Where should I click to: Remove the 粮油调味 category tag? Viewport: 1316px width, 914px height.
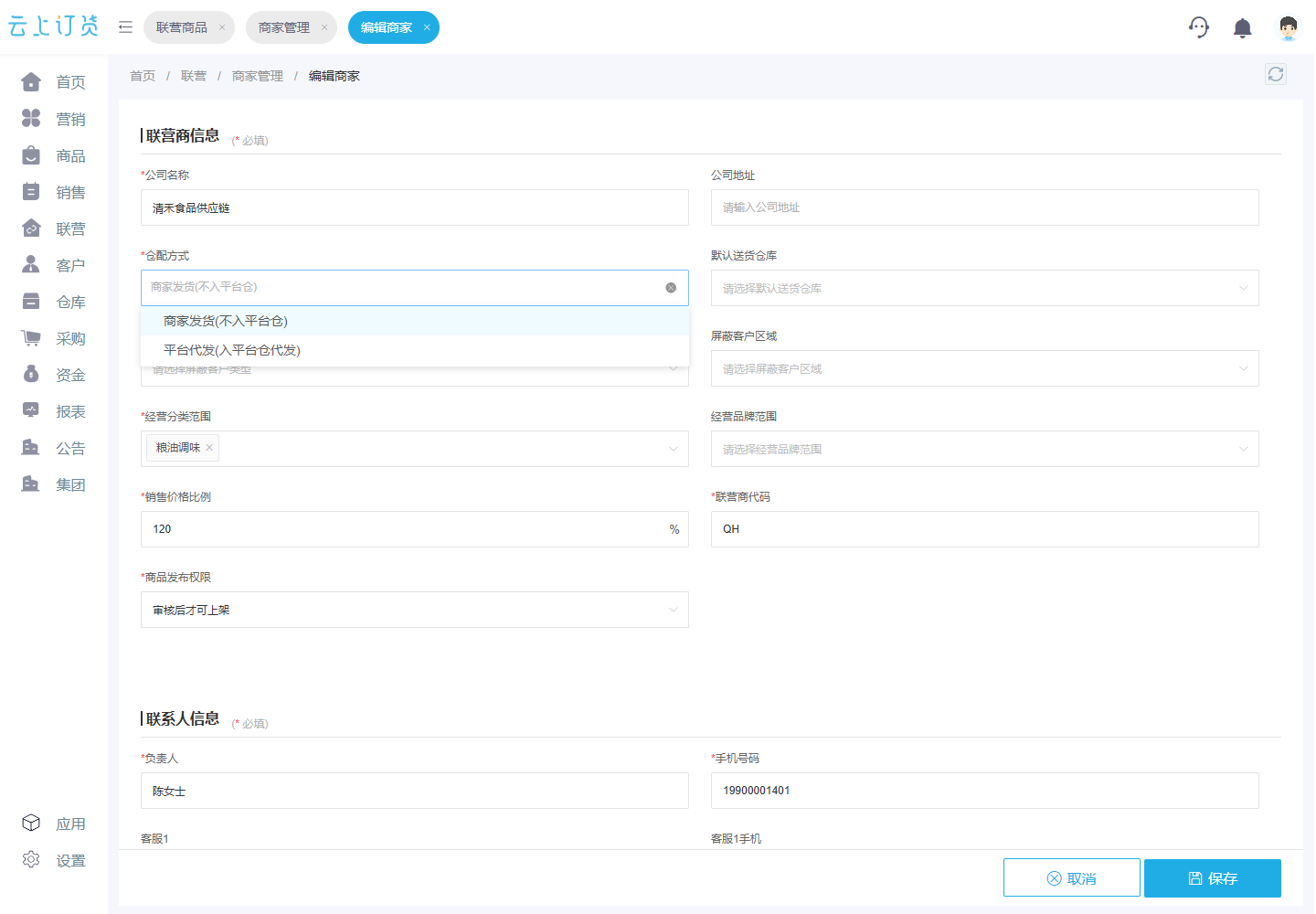(x=209, y=448)
